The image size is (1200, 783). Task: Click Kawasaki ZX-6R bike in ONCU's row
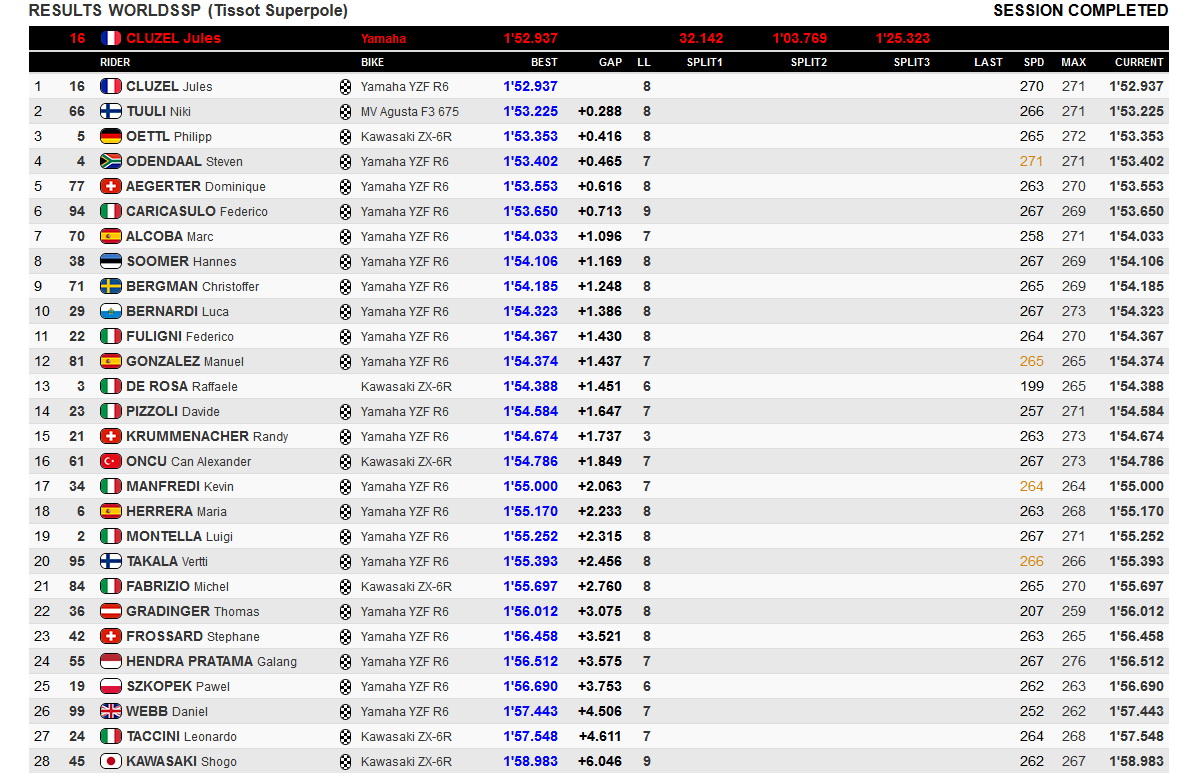[406, 461]
